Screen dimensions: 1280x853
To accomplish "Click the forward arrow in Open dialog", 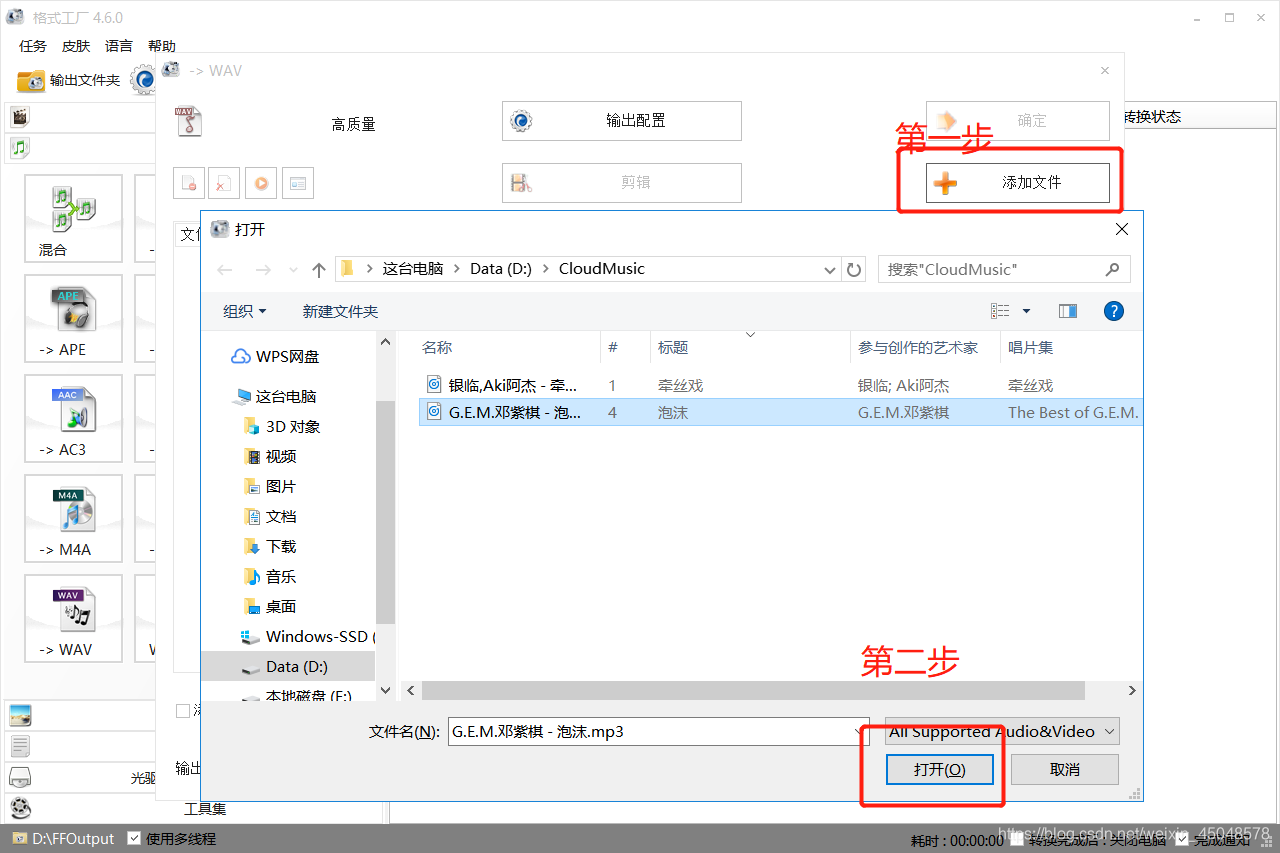I will tap(262, 269).
